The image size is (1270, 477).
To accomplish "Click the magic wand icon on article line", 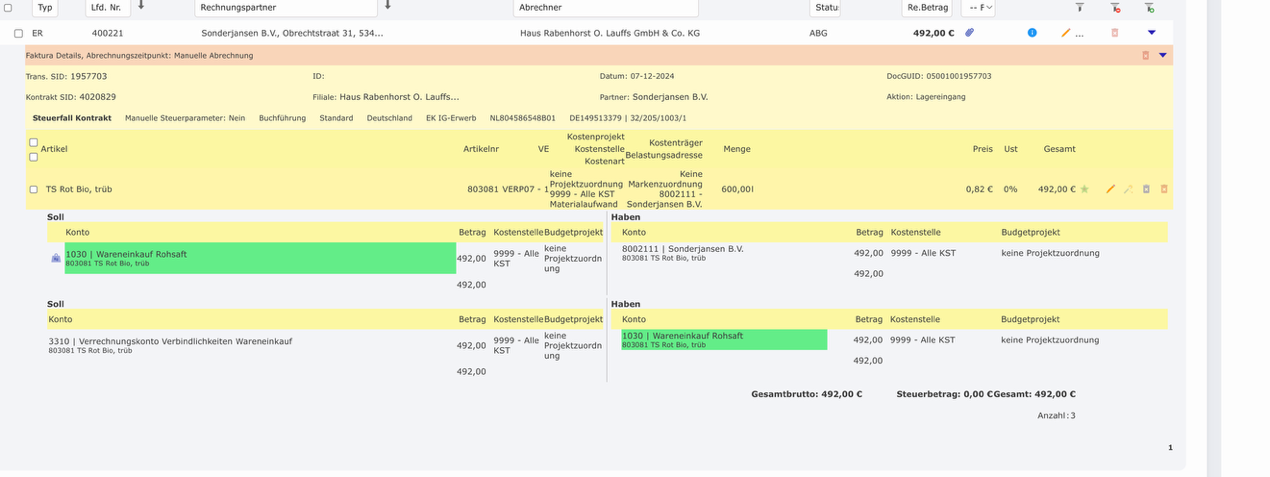I will (1128, 189).
